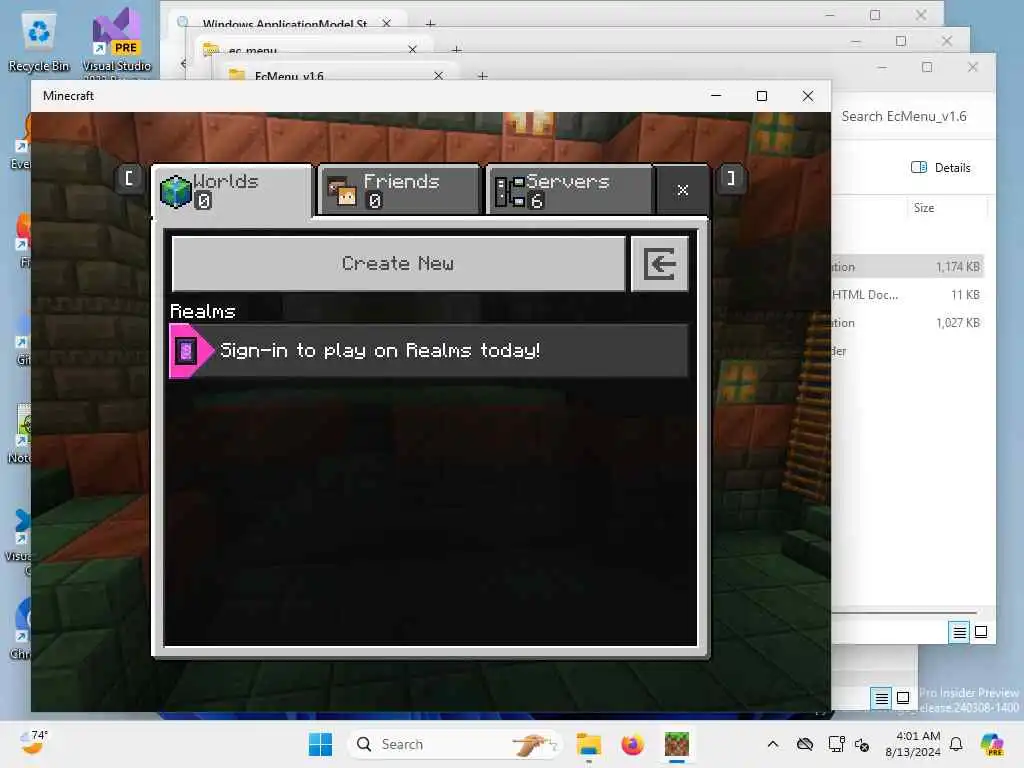Viewport: 1024px width, 768px height.
Task: Open the Windows Start menu
Action: click(x=320, y=744)
